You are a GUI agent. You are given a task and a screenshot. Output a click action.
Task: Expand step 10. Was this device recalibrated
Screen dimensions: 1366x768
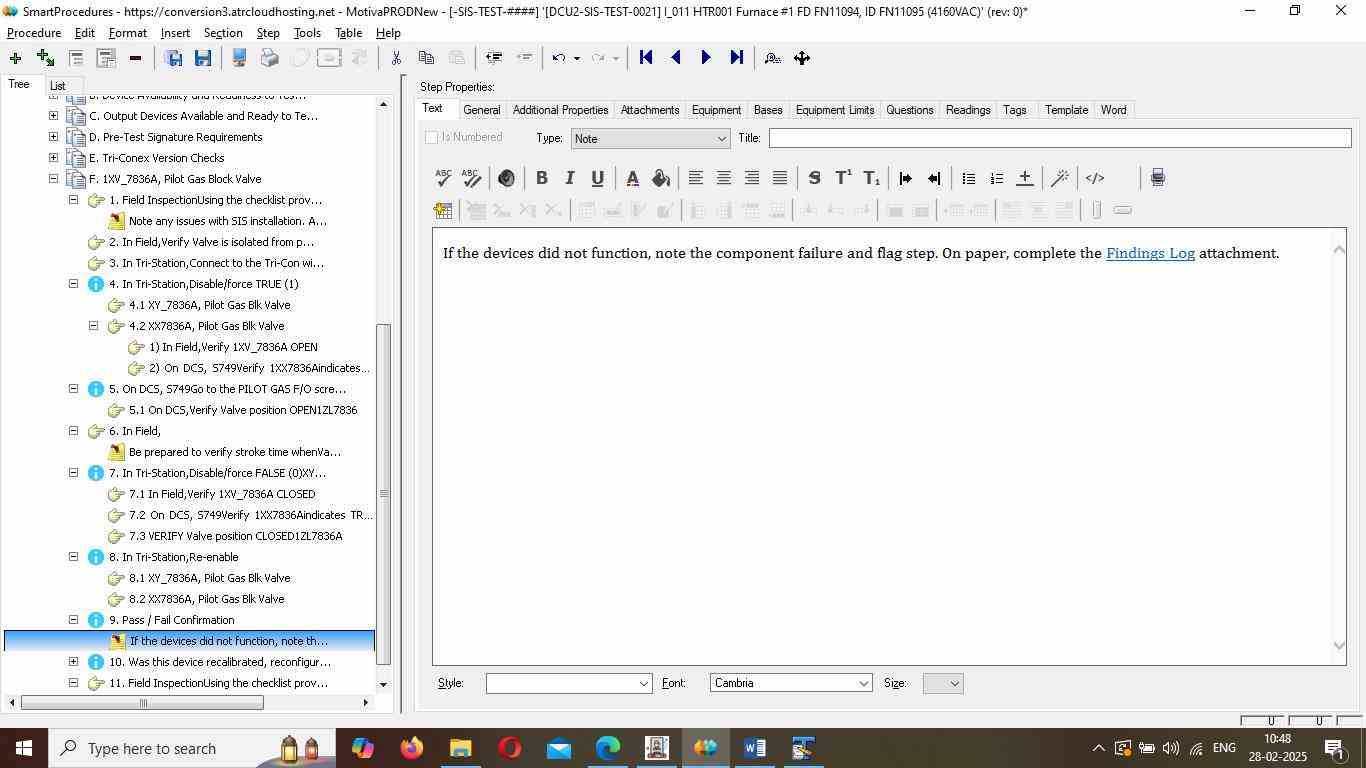tap(73, 662)
